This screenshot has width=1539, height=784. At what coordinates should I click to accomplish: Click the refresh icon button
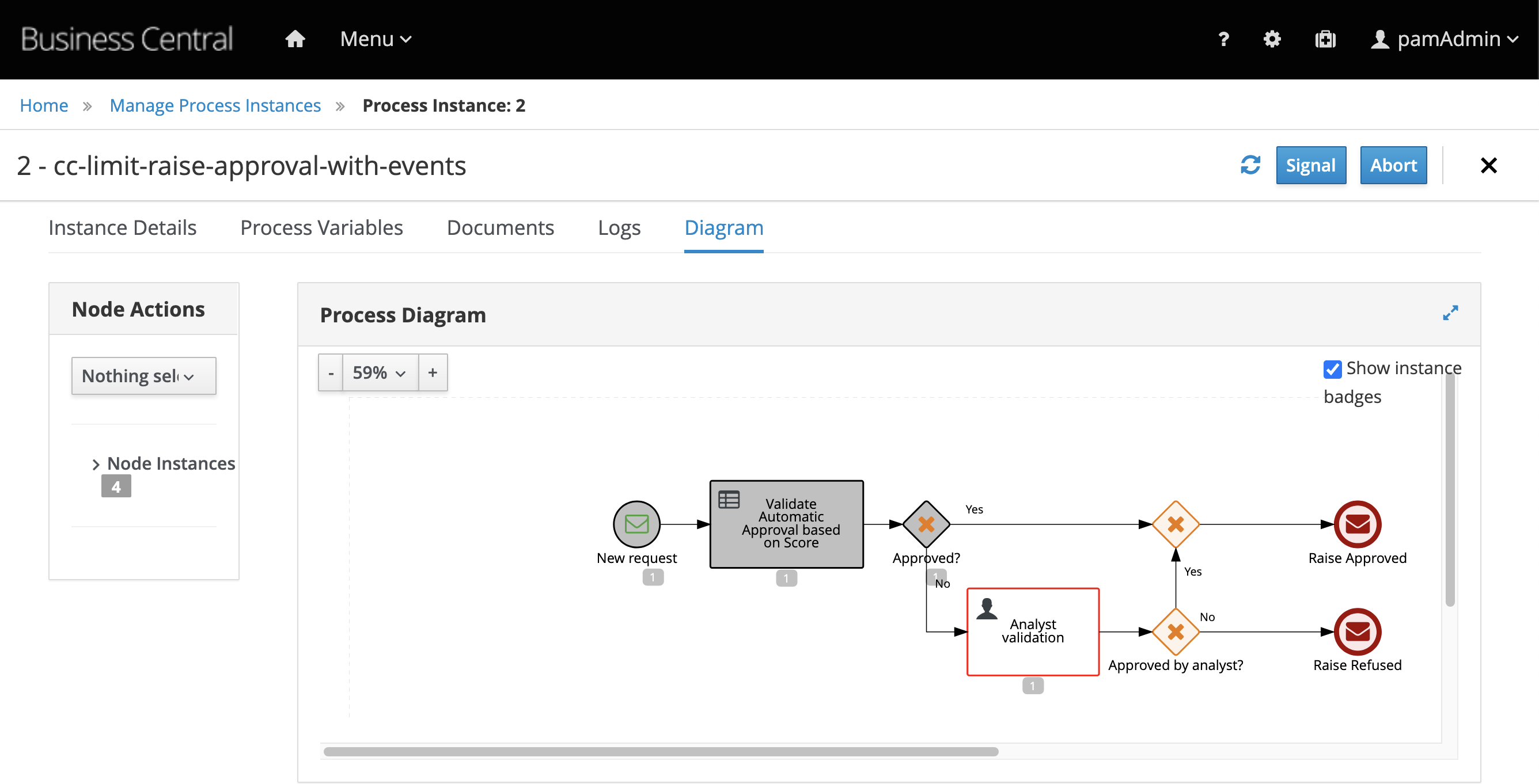(1251, 166)
